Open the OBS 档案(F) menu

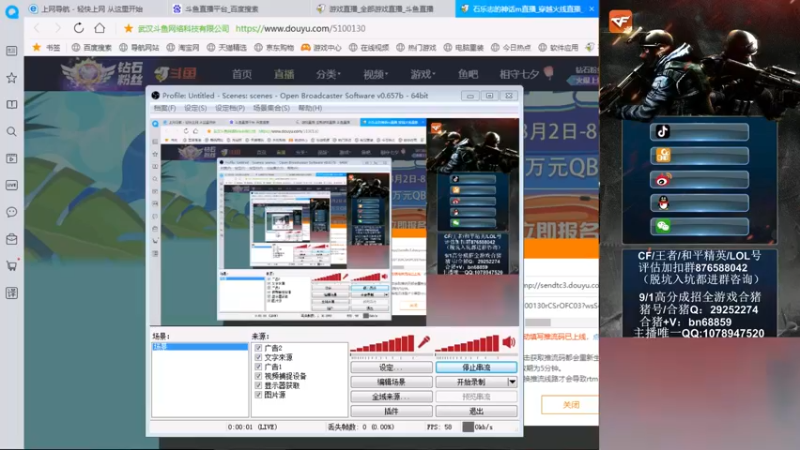tap(165, 108)
